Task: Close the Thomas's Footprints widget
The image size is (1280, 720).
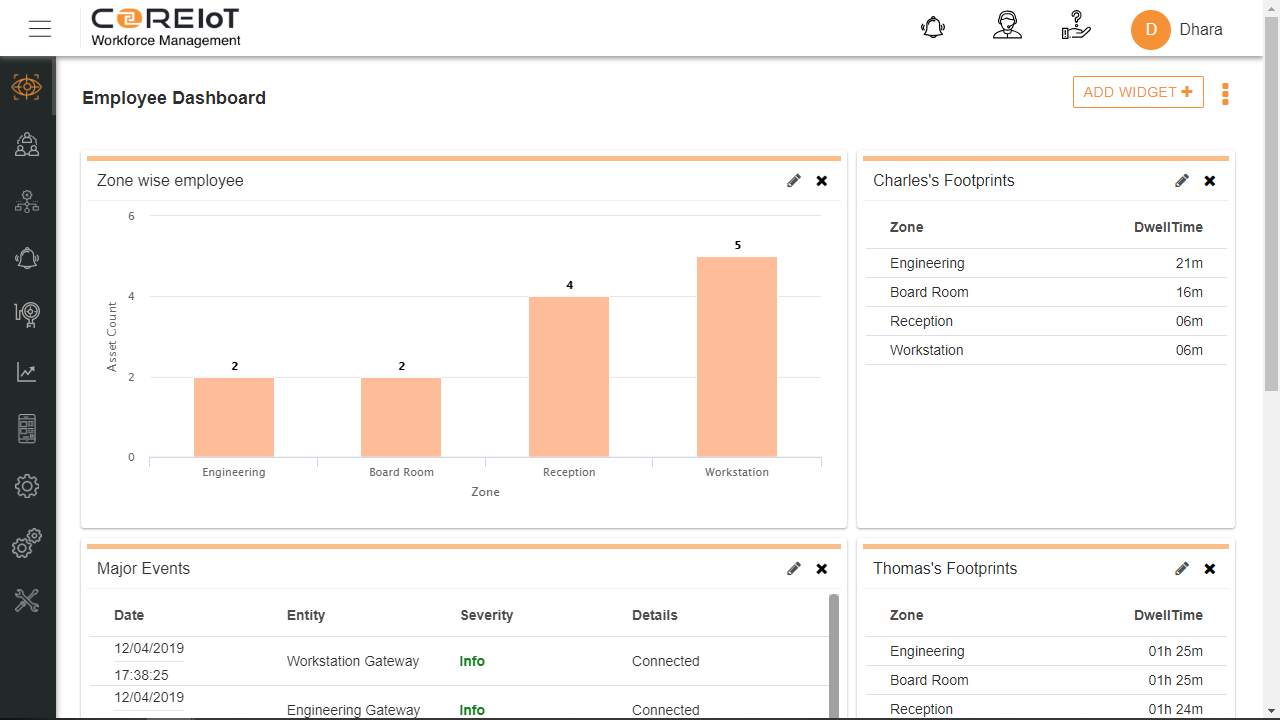Action: pos(1210,569)
